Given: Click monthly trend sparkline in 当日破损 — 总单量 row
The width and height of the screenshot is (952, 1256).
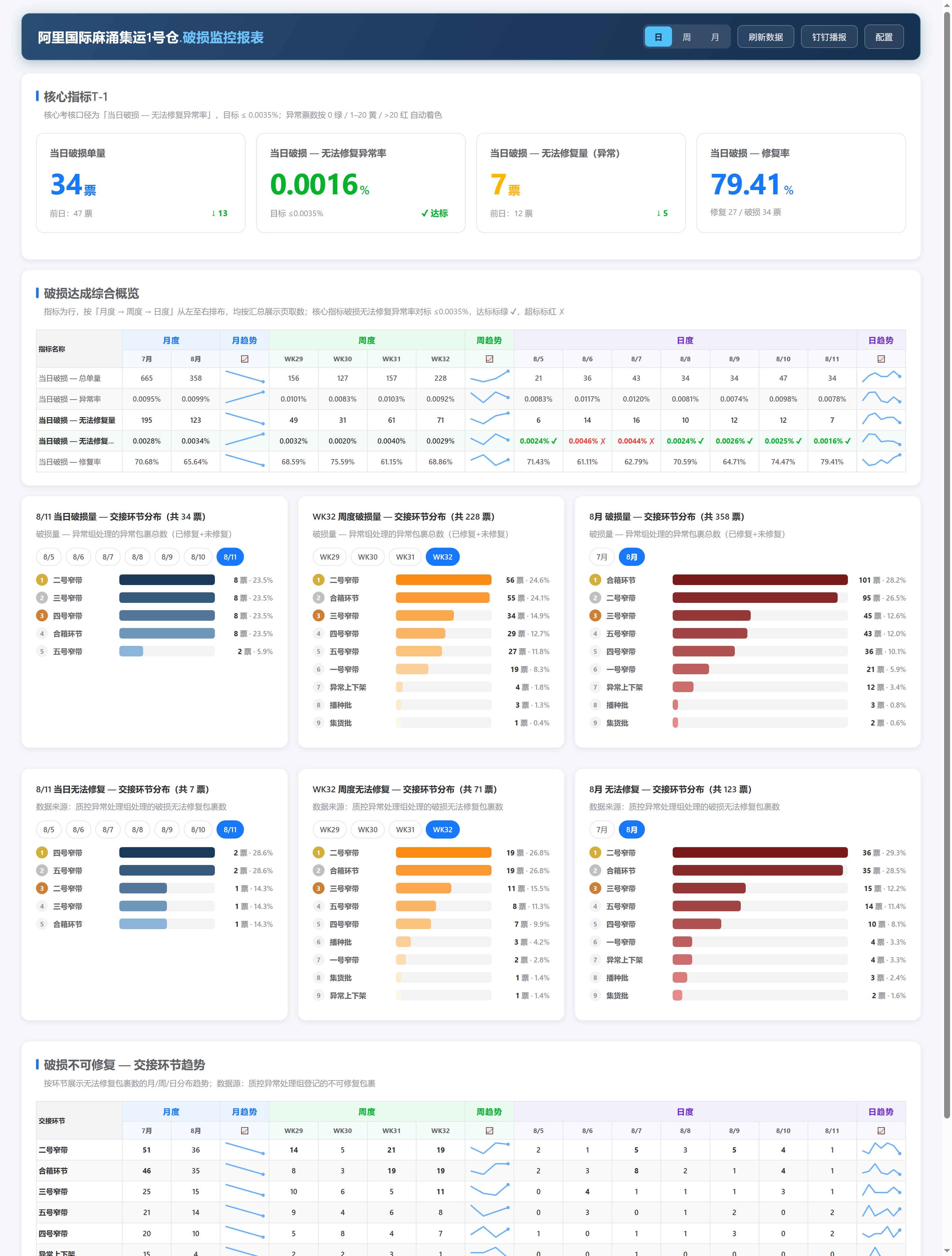Looking at the screenshot, I should (244, 377).
